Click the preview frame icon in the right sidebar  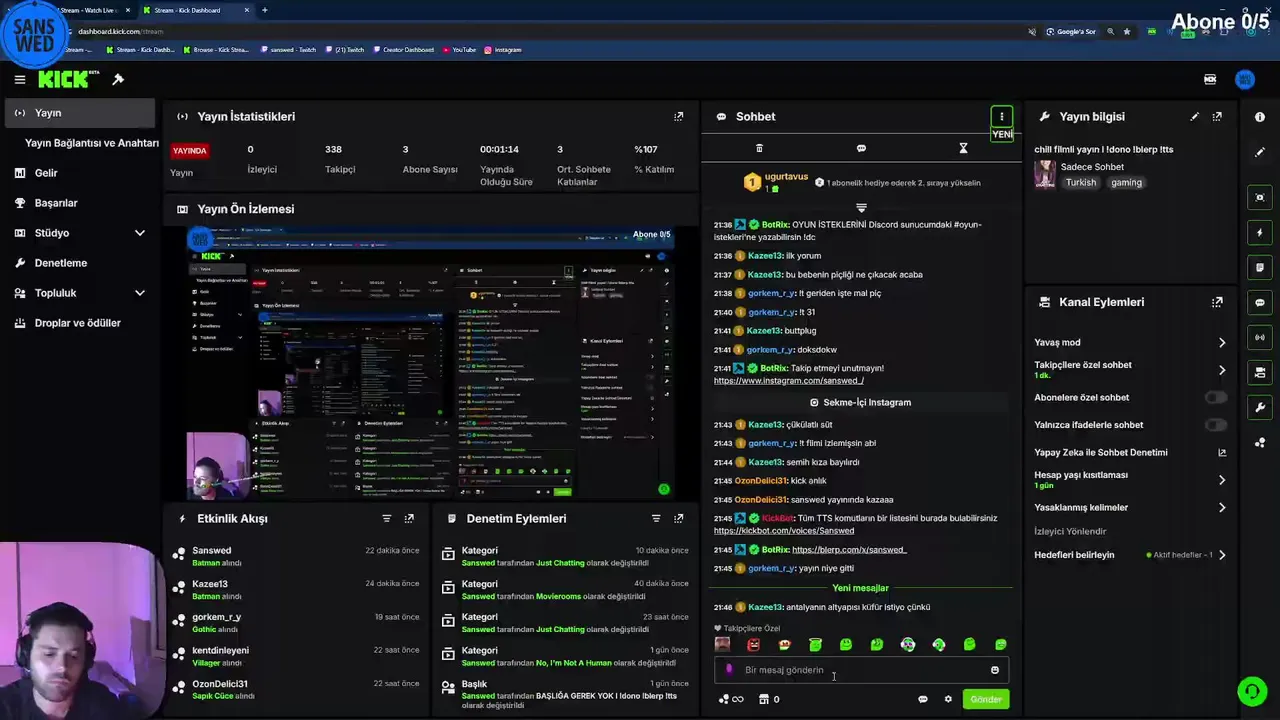pos(1260,197)
